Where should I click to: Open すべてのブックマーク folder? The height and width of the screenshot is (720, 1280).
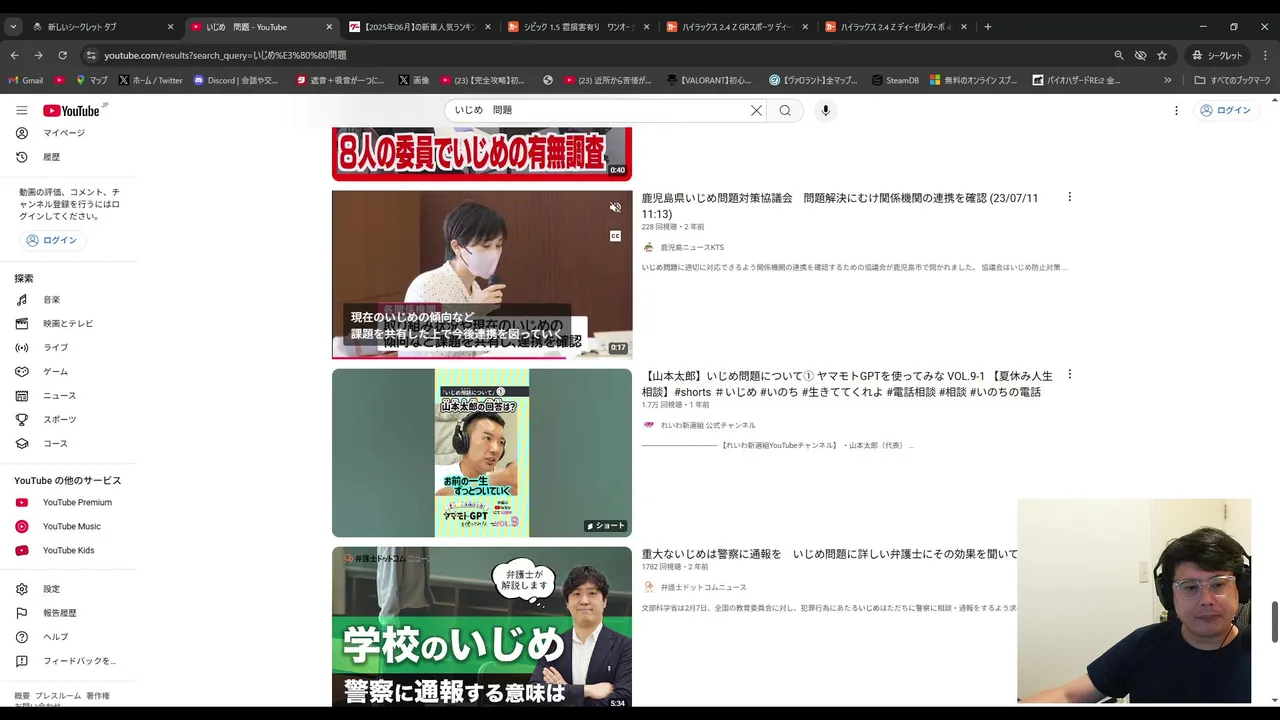pos(1232,80)
